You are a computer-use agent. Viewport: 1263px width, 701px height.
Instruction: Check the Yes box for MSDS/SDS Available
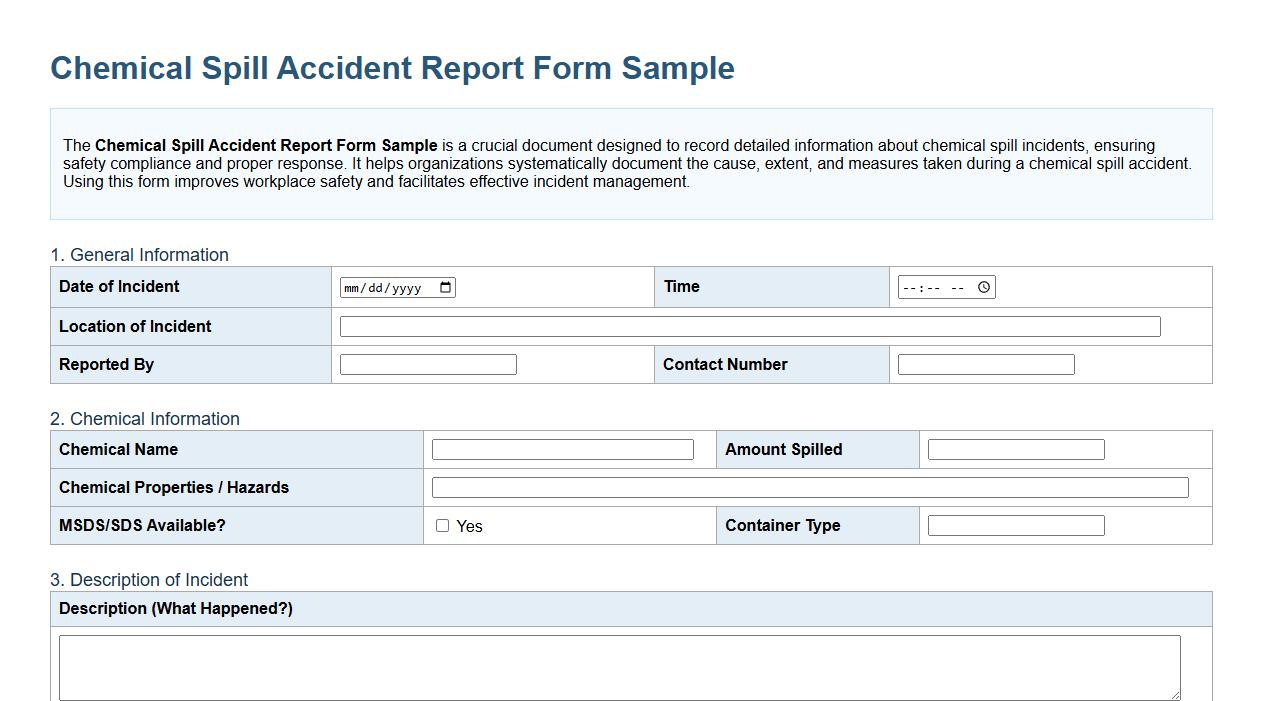(x=442, y=525)
